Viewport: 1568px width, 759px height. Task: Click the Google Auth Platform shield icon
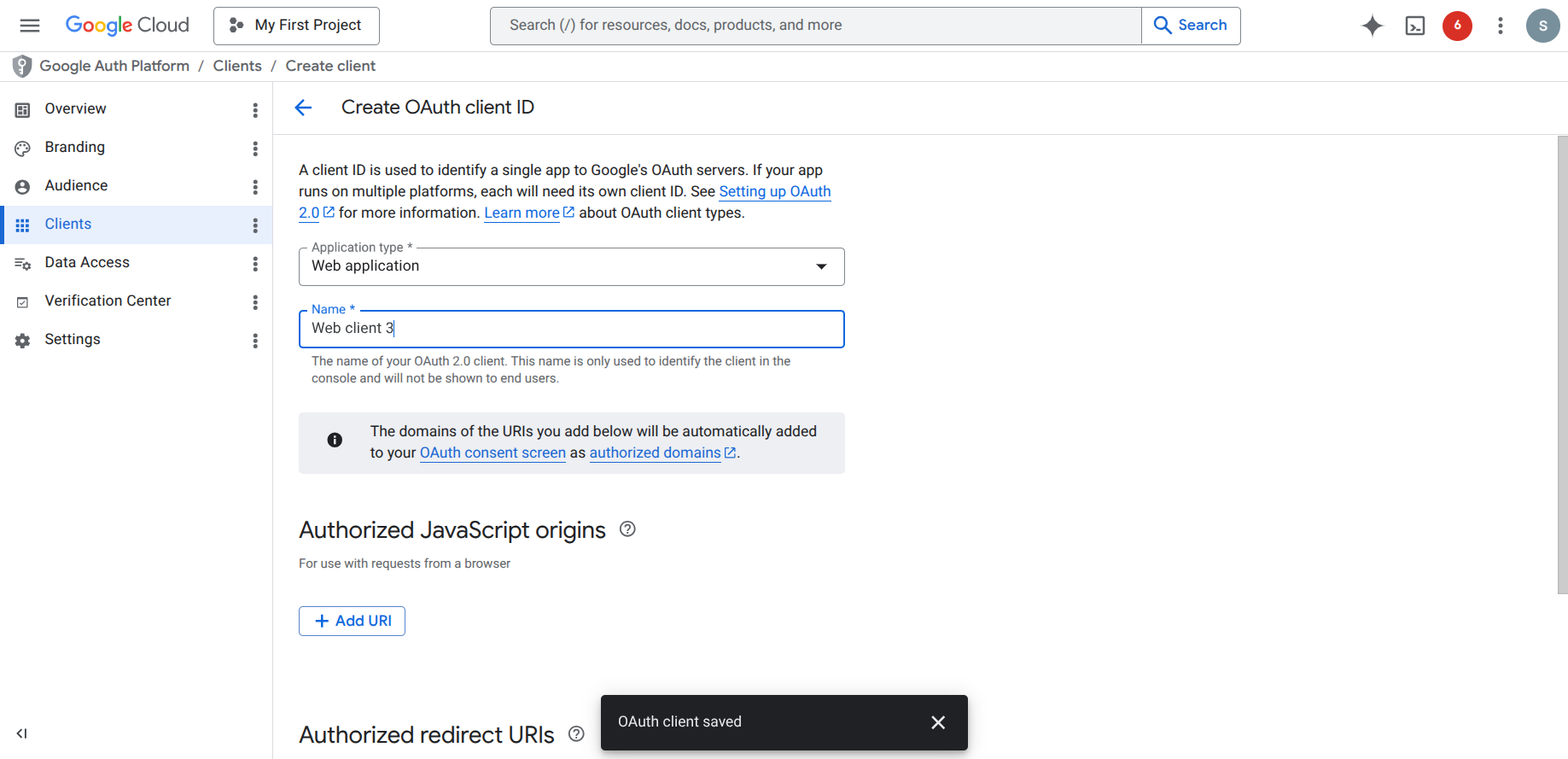click(x=22, y=67)
